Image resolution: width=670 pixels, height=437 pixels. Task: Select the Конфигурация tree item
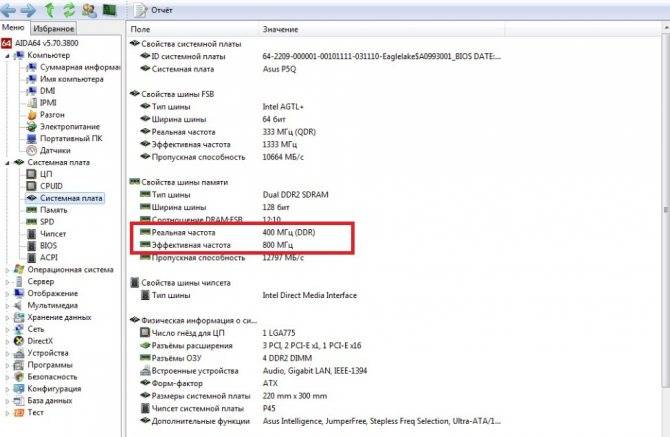coord(54,389)
